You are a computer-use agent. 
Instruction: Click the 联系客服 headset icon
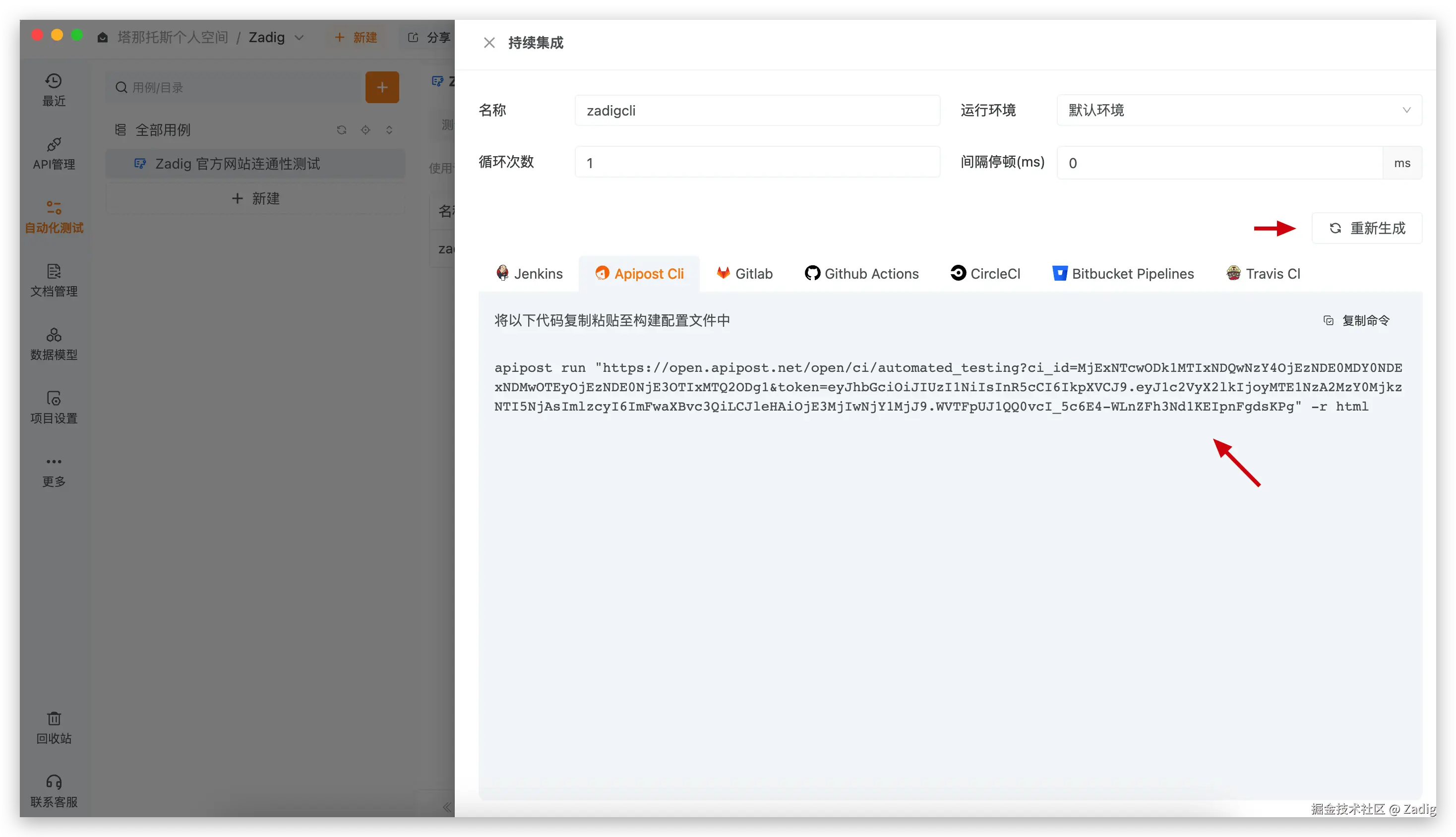[54, 782]
